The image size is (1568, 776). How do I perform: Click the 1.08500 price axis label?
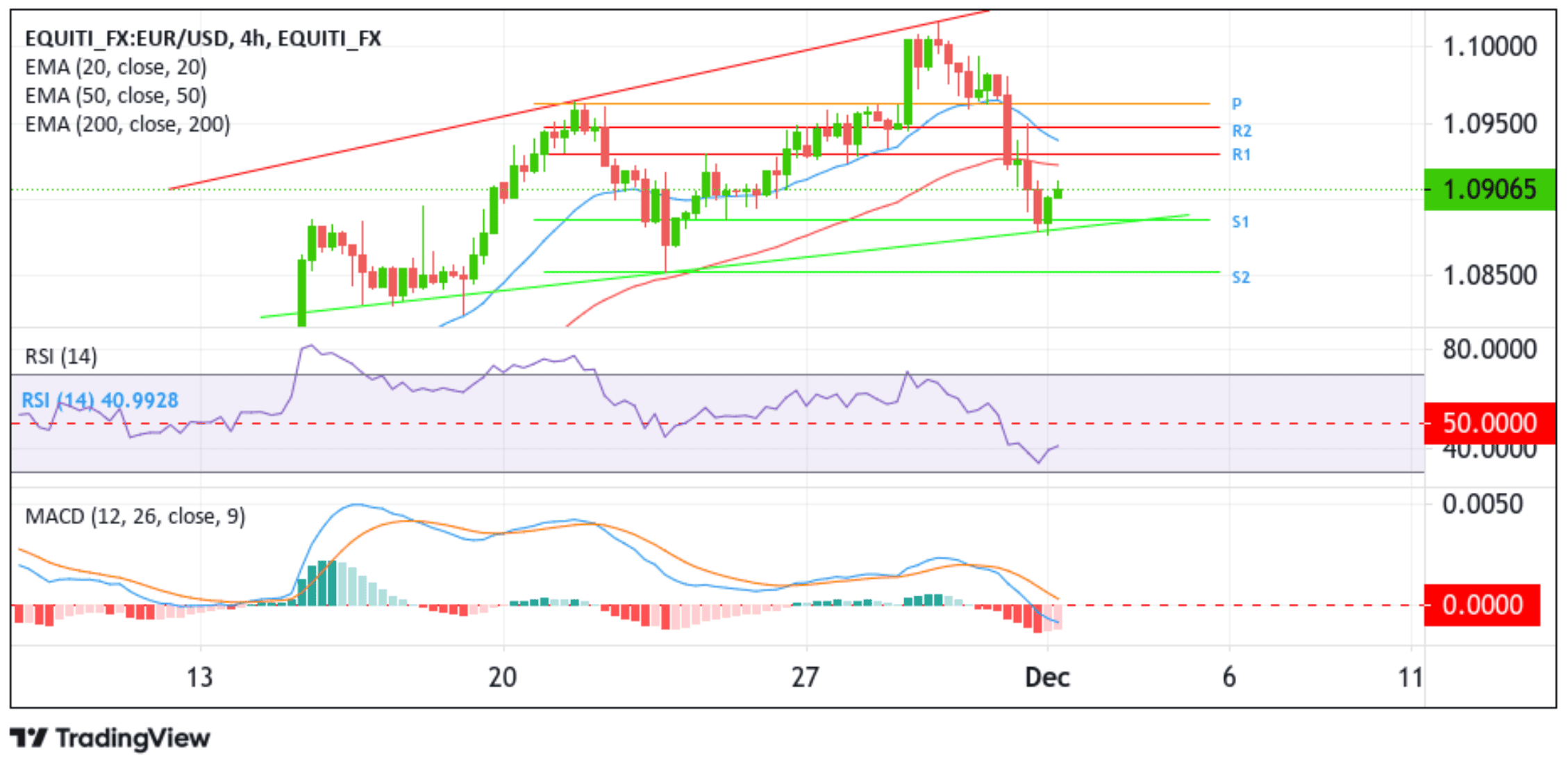(1490, 276)
